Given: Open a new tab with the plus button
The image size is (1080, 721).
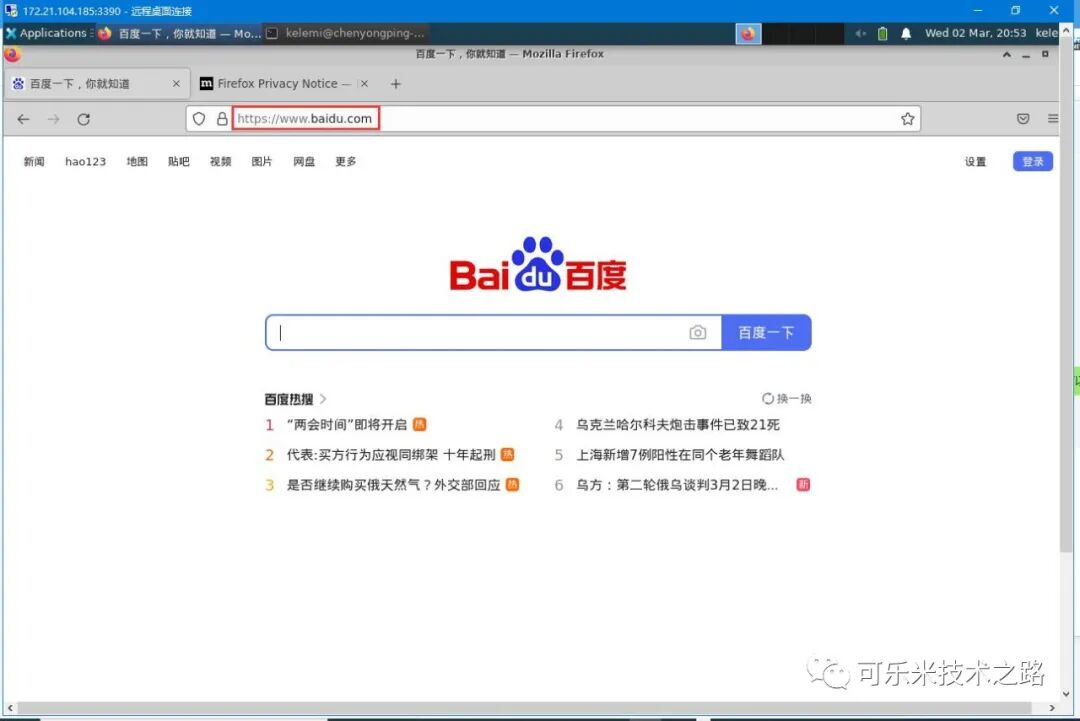Looking at the screenshot, I should pyautogui.click(x=395, y=83).
